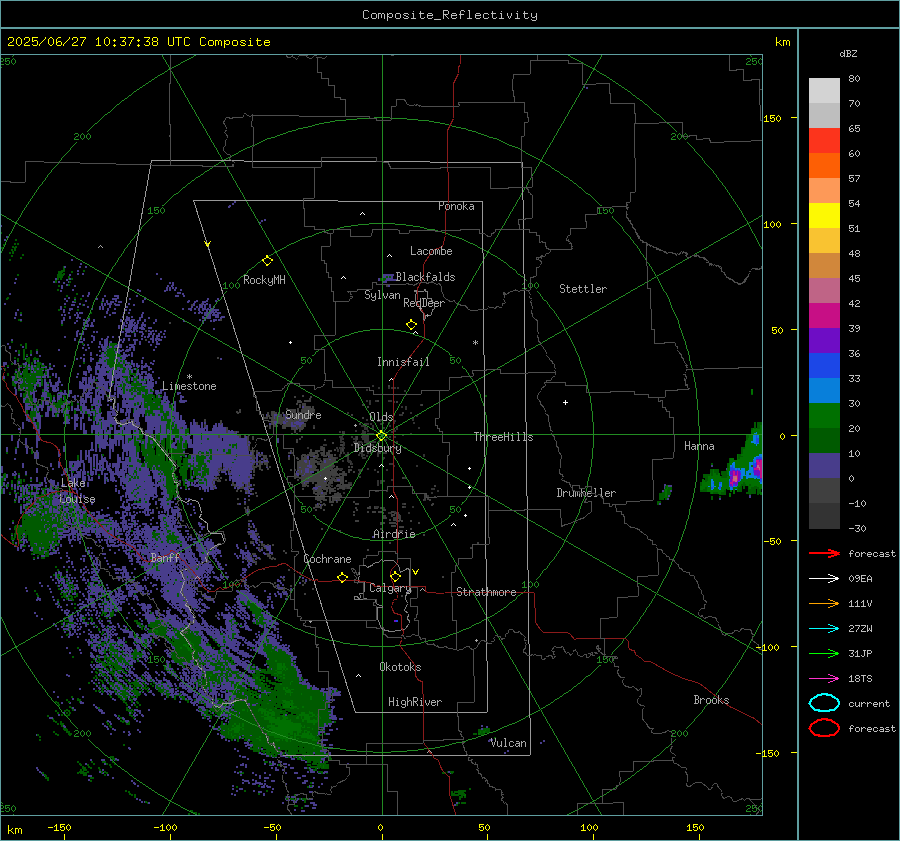Image resolution: width=900 pixels, height=841 pixels.
Task: Click the Stettler city label
Action: coord(583,289)
